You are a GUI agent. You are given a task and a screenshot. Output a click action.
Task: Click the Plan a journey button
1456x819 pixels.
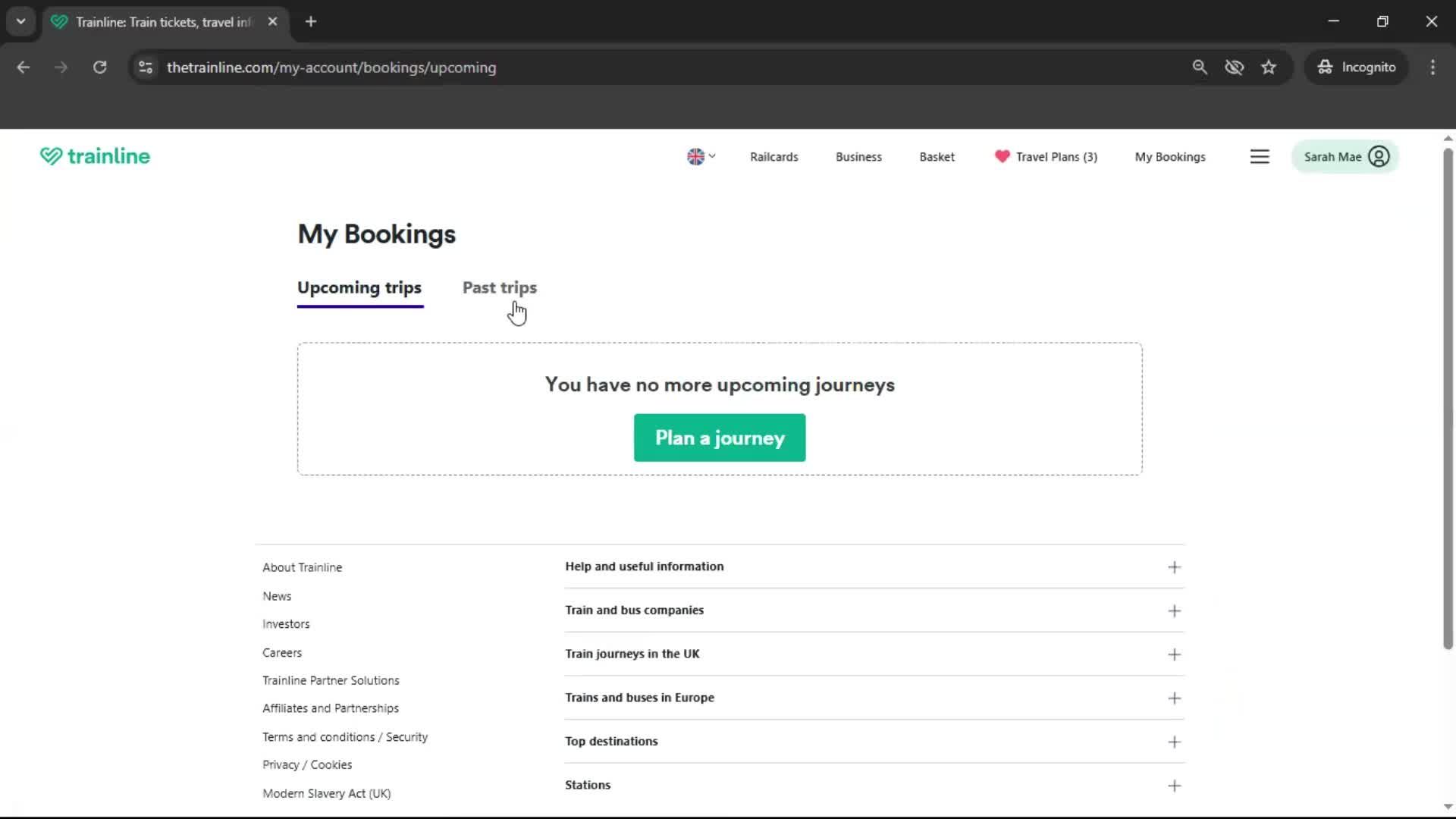point(719,438)
